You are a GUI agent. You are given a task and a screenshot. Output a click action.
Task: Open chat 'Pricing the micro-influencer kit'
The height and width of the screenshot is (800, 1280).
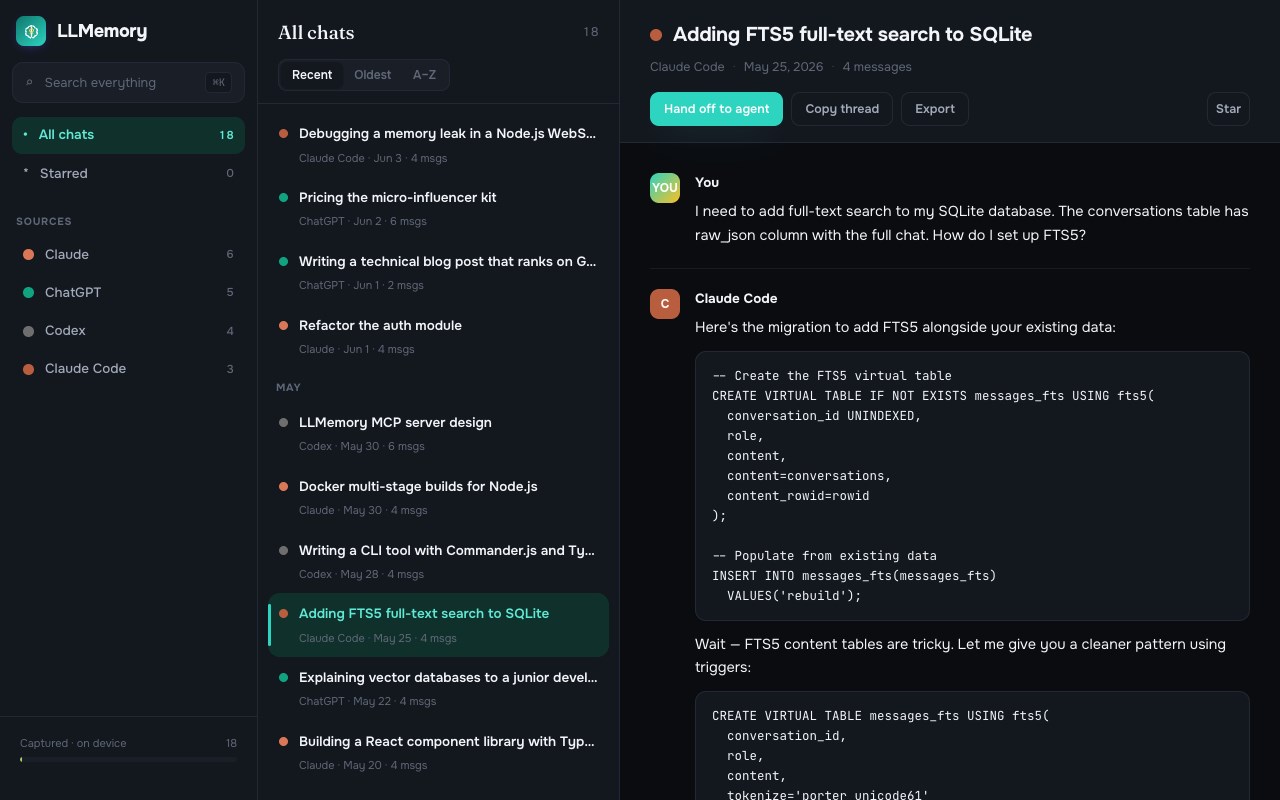pos(438,209)
